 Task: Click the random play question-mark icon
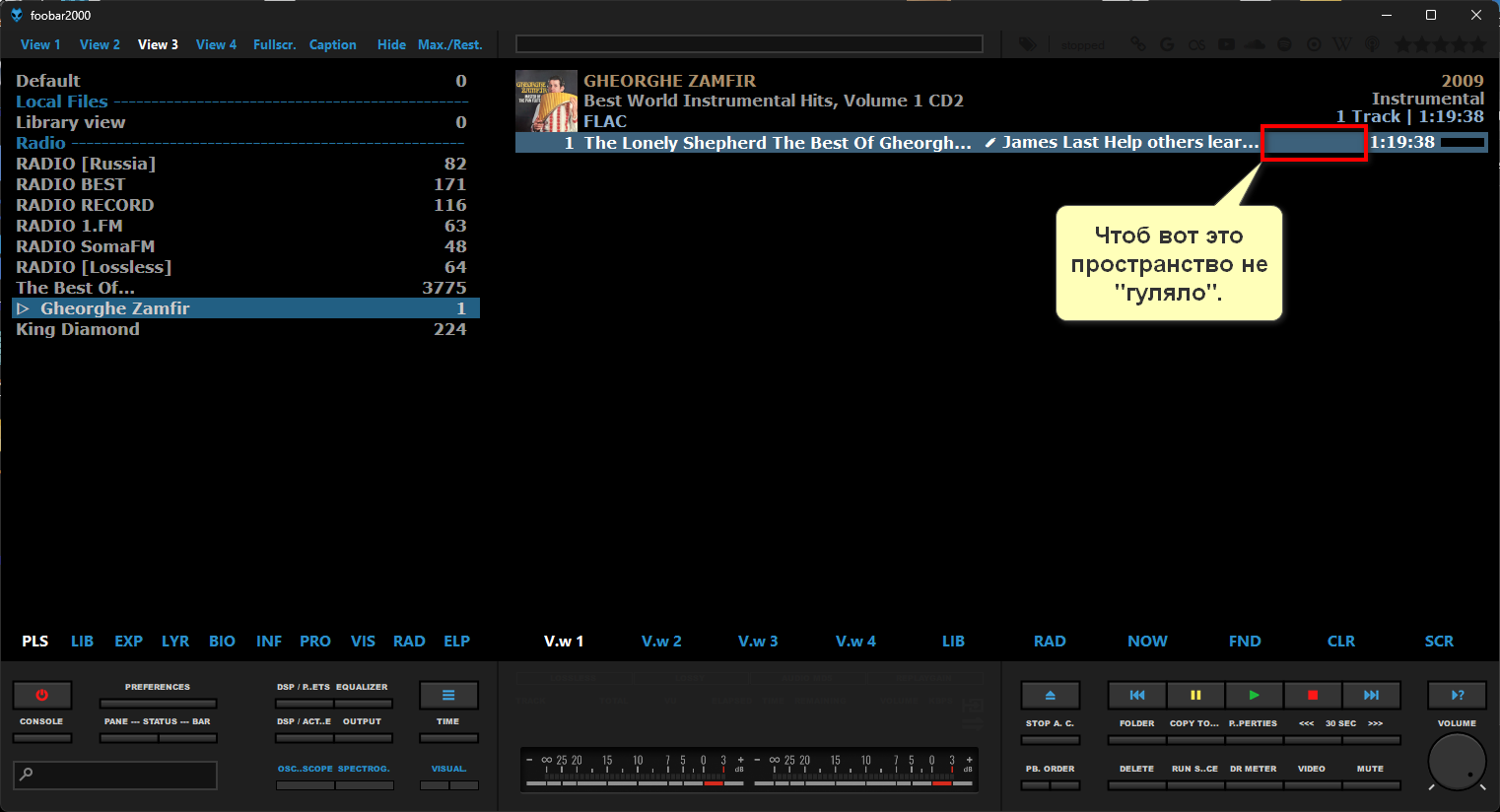tap(1457, 695)
